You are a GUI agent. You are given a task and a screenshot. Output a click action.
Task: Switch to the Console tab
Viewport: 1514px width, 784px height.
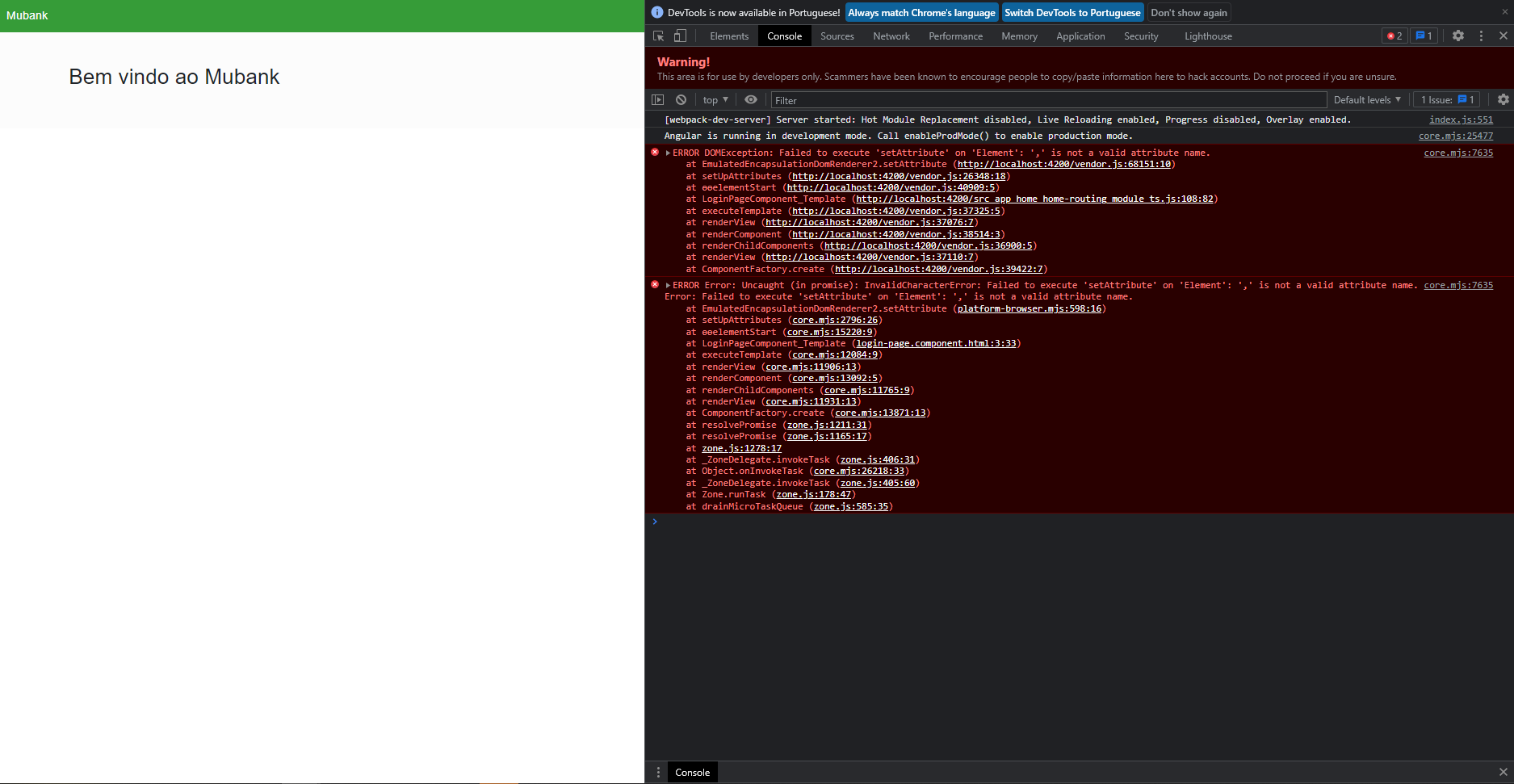(784, 36)
